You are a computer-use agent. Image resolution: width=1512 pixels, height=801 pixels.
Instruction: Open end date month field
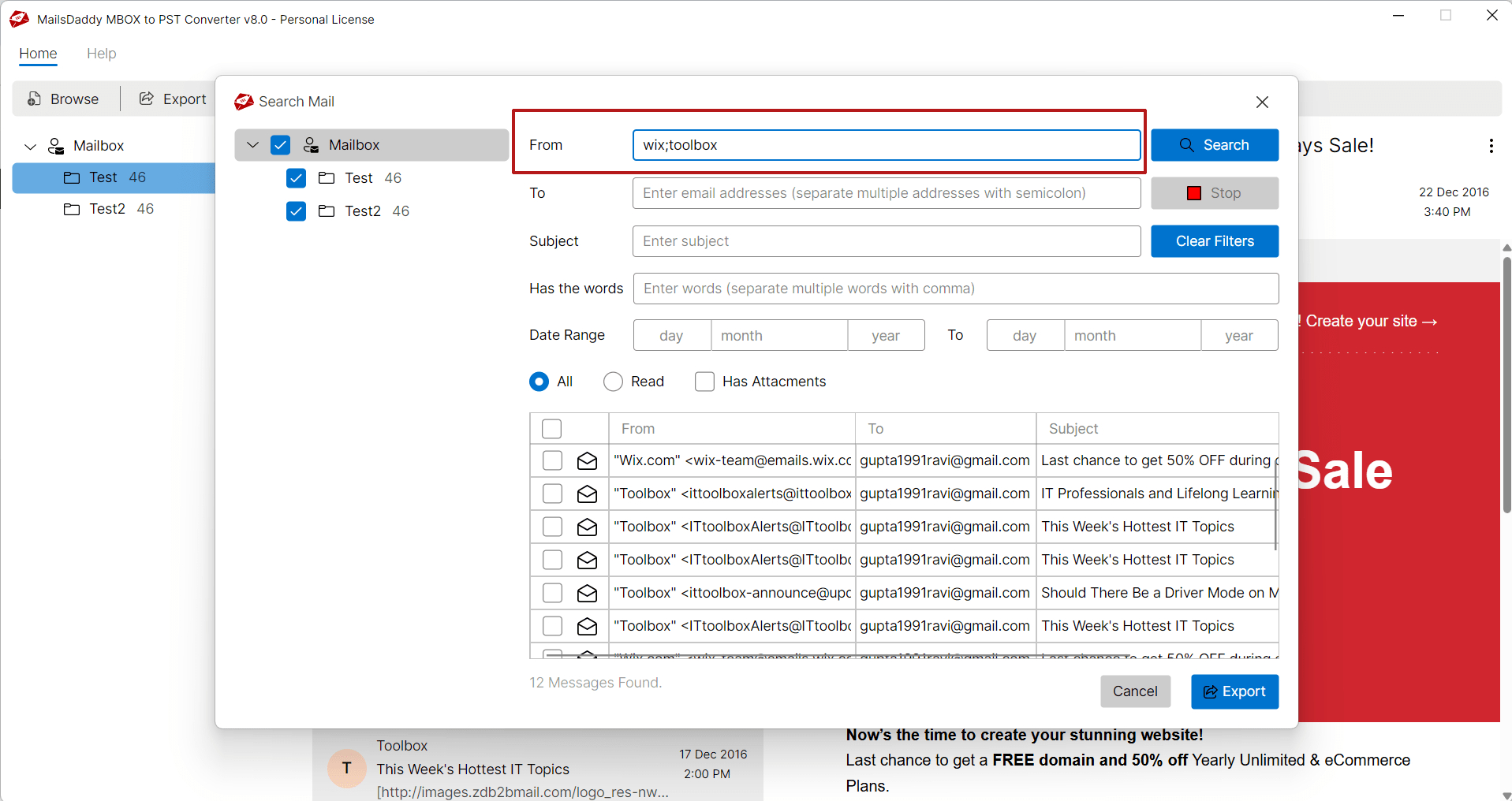point(1133,335)
